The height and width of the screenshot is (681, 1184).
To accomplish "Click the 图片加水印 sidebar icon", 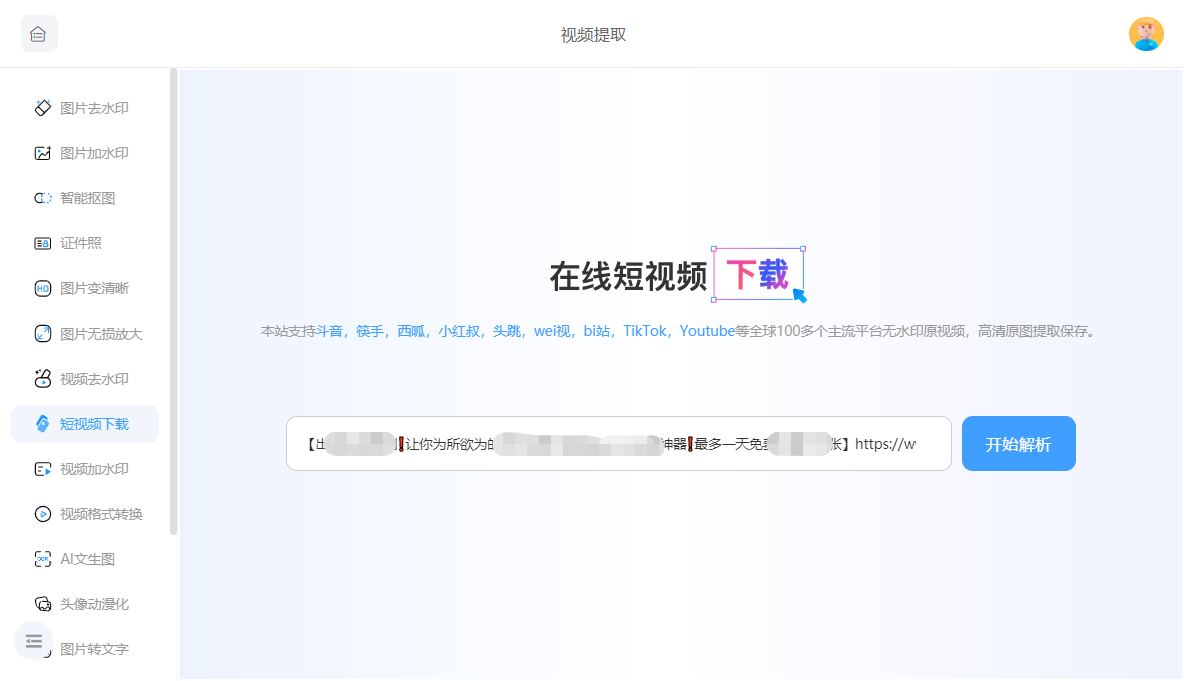I will click(x=43, y=153).
